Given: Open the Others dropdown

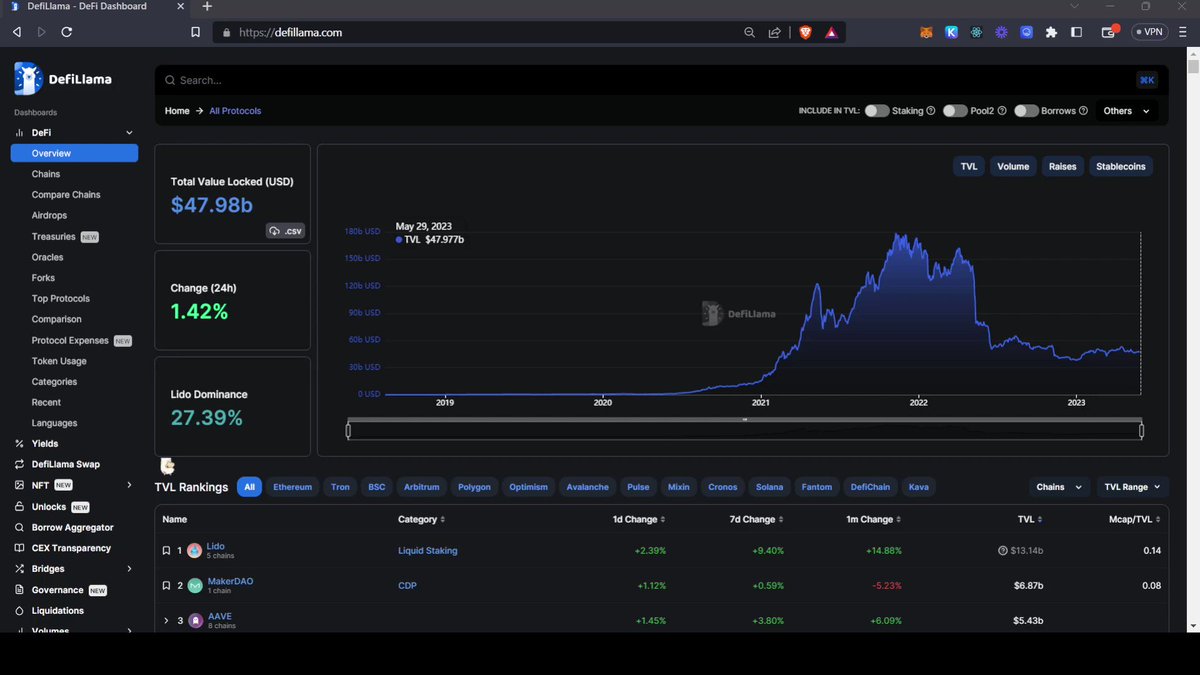Looking at the screenshot, I should [x=1126, y=111].
